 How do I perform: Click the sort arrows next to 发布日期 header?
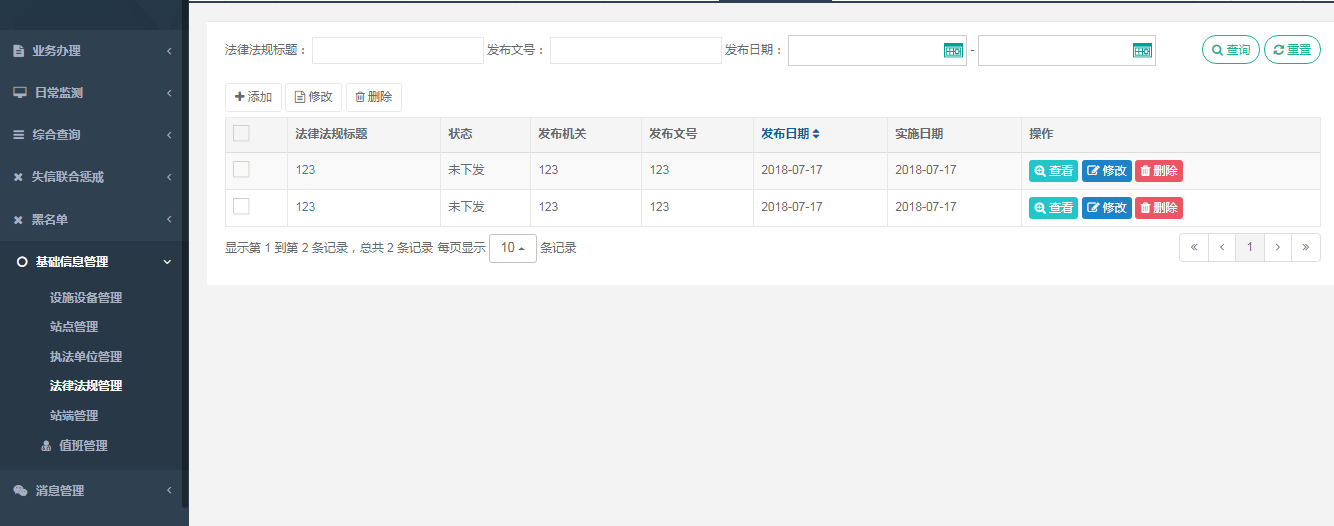(816, 134)
